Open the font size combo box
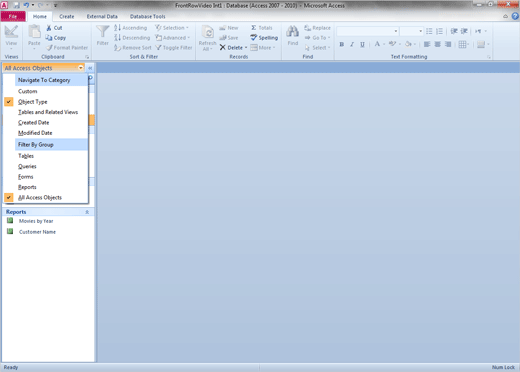This screenshot has height=372, width=520. coord(420,31)
